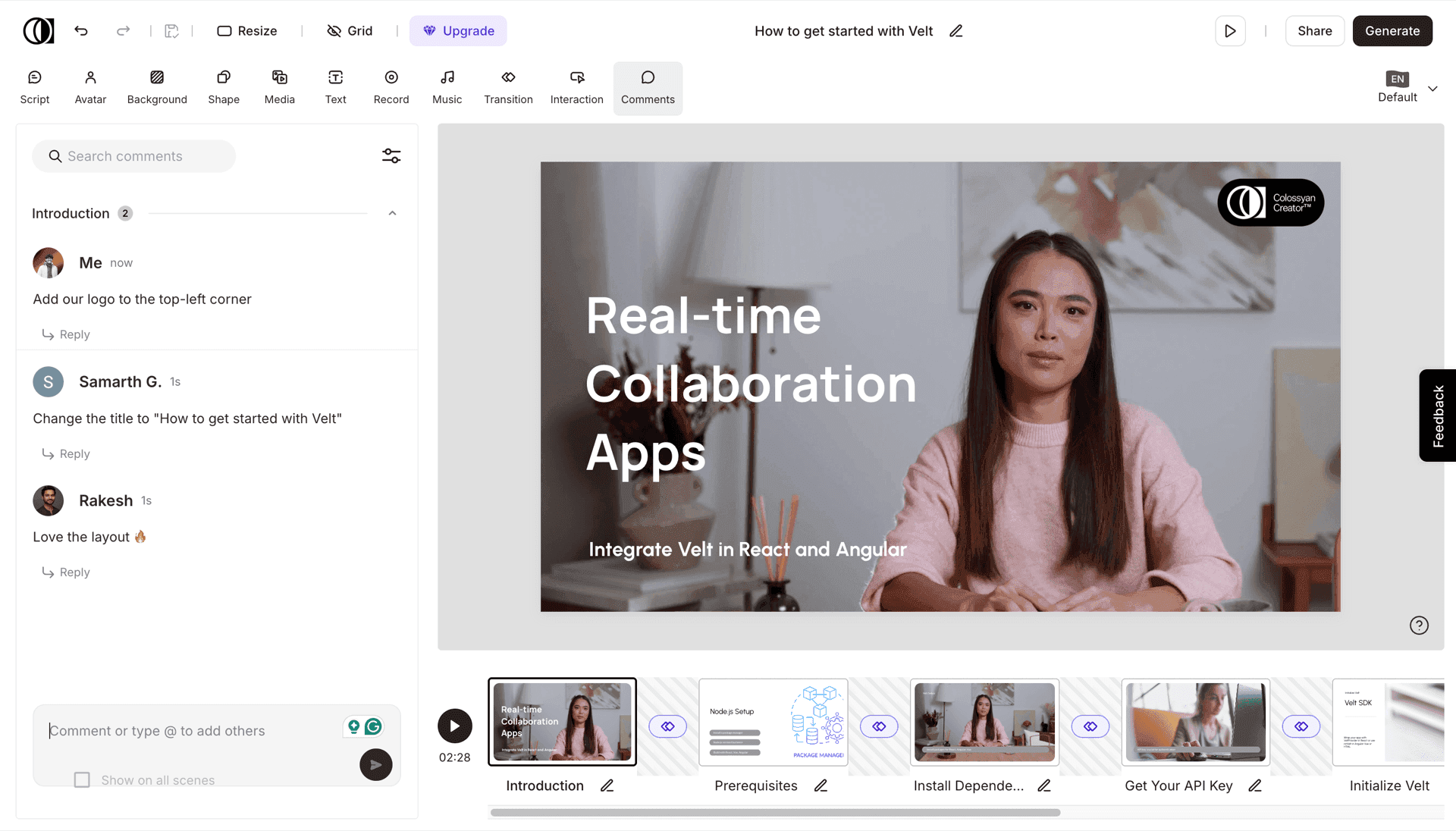Viewport: 1456px width, 831px height.
Task: Open comment filter settings icon
Action: tap(391, 156)
